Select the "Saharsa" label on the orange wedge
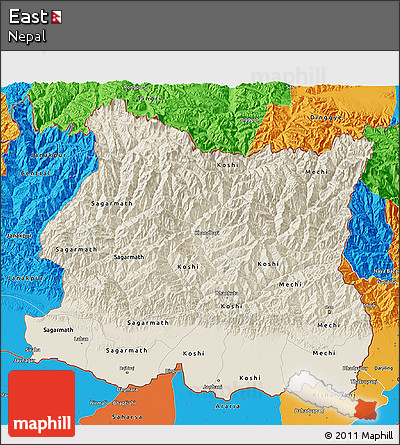400x445 pixels. tap(127, 417)
